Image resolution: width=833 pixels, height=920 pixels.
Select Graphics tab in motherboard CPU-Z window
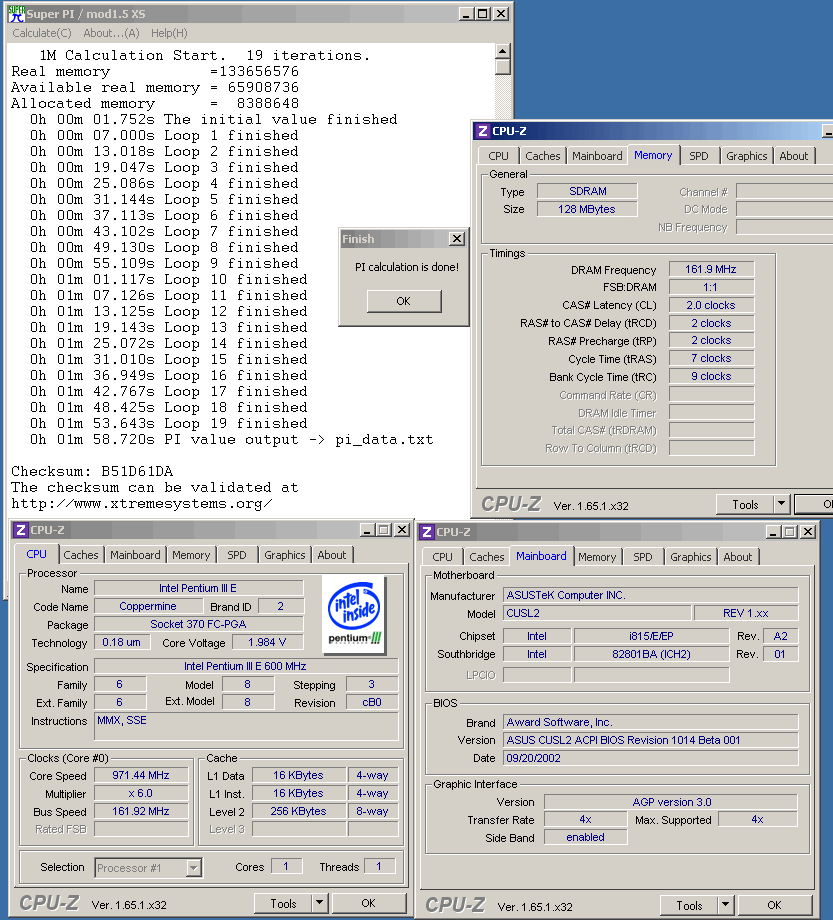point(690,557)
